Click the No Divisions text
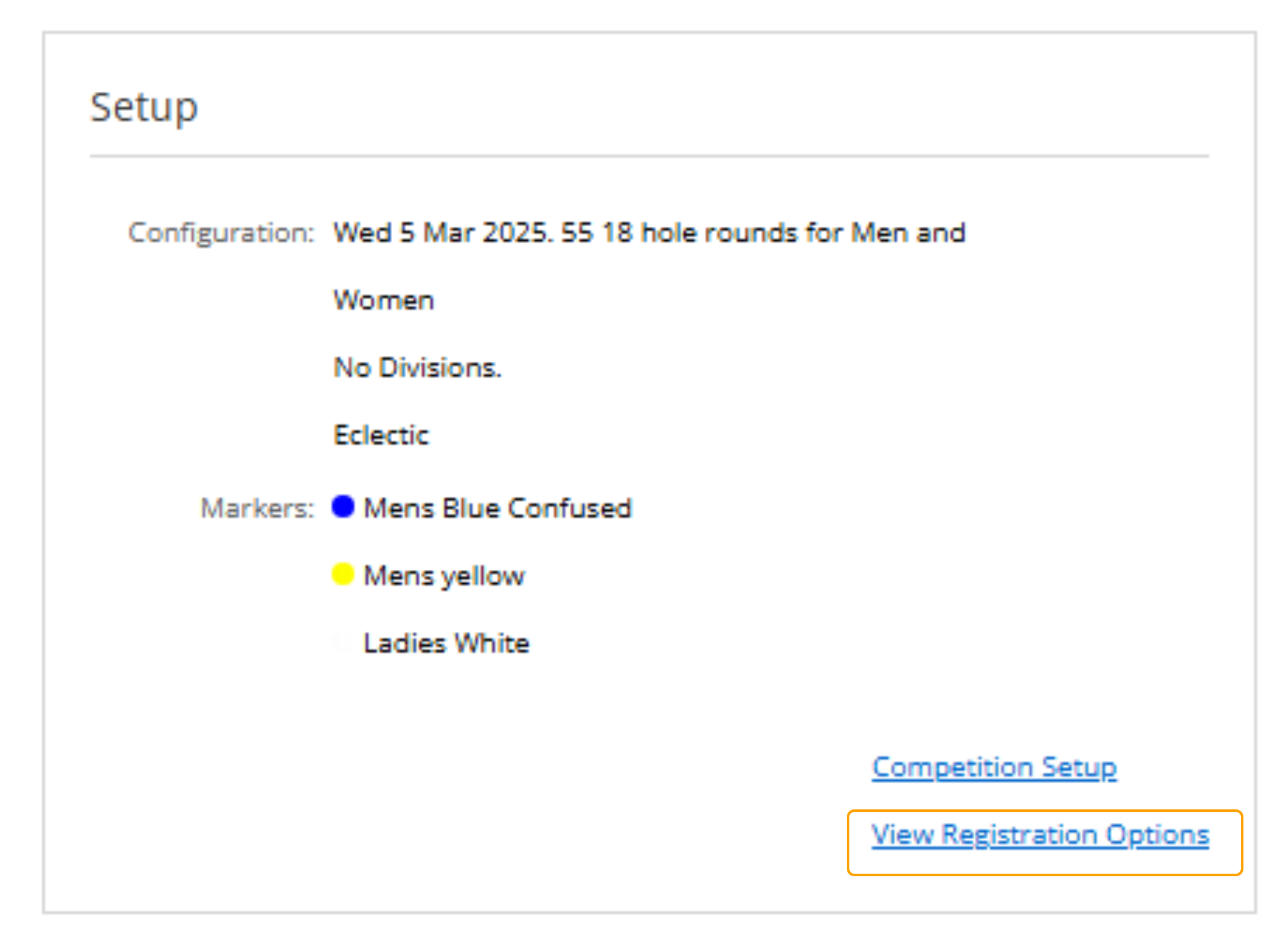Screen dimensions: 1288x931 click(x=418, y=367)
